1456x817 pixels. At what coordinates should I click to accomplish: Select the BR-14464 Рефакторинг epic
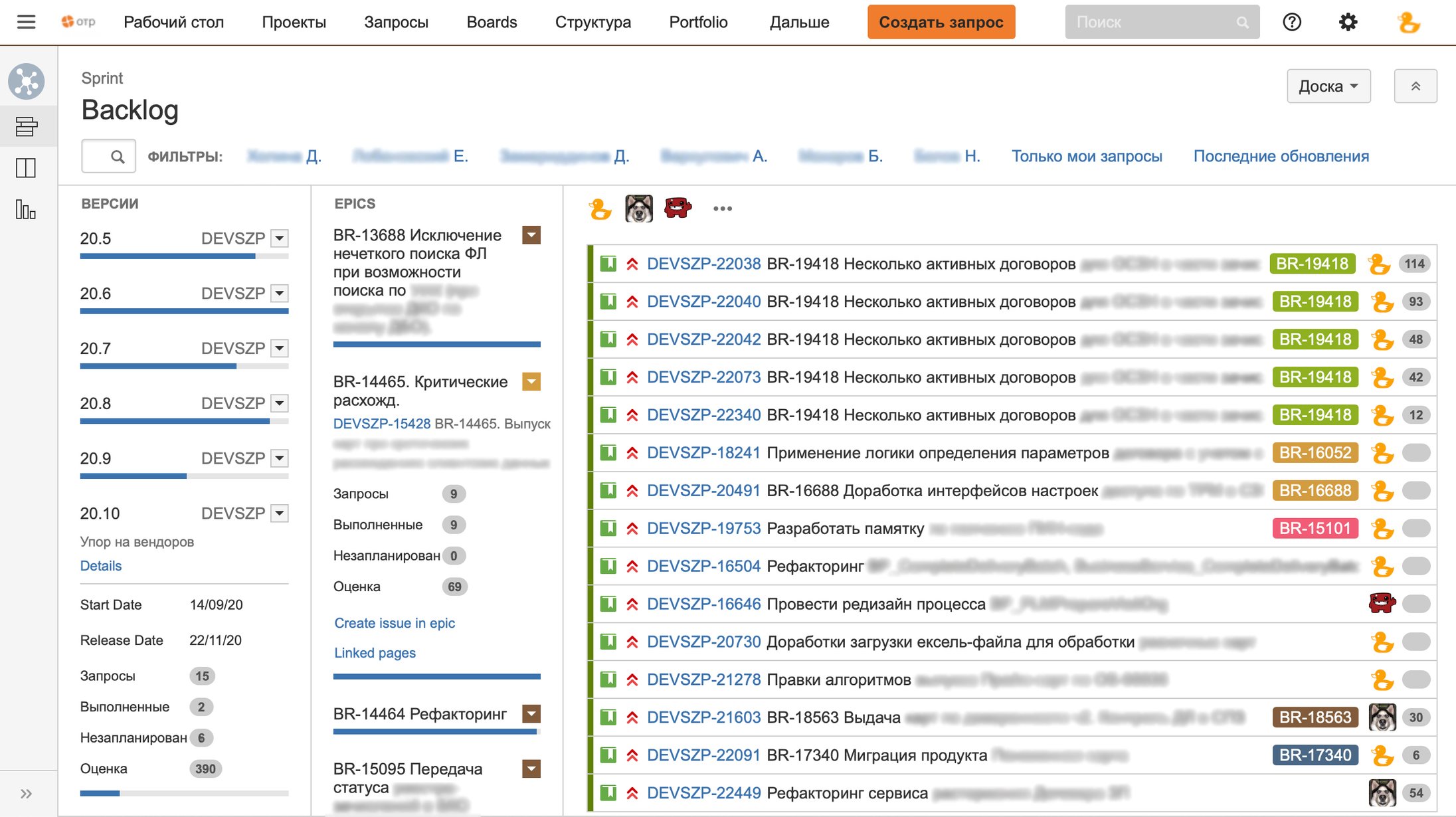pyautogui.click(x=420, y=714)
